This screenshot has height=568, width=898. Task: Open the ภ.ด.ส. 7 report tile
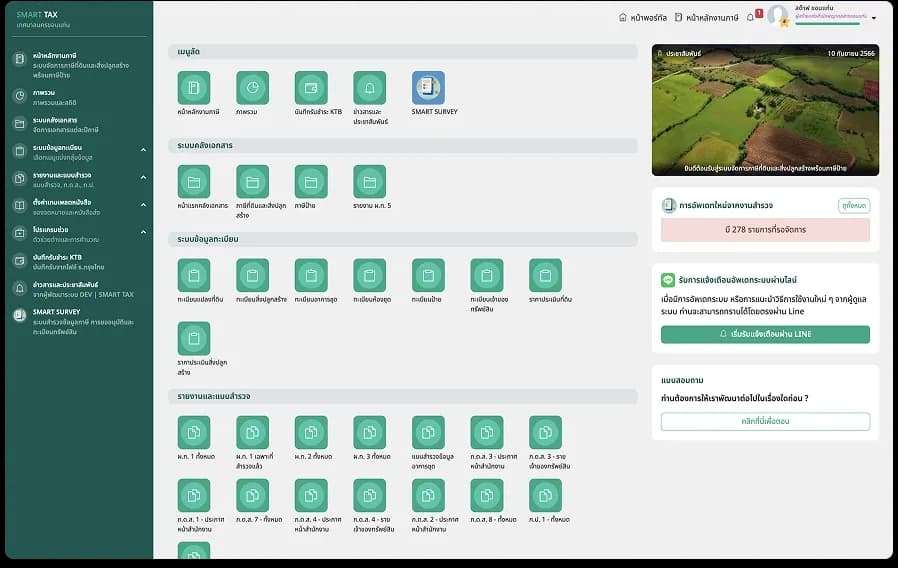(253, 495)
